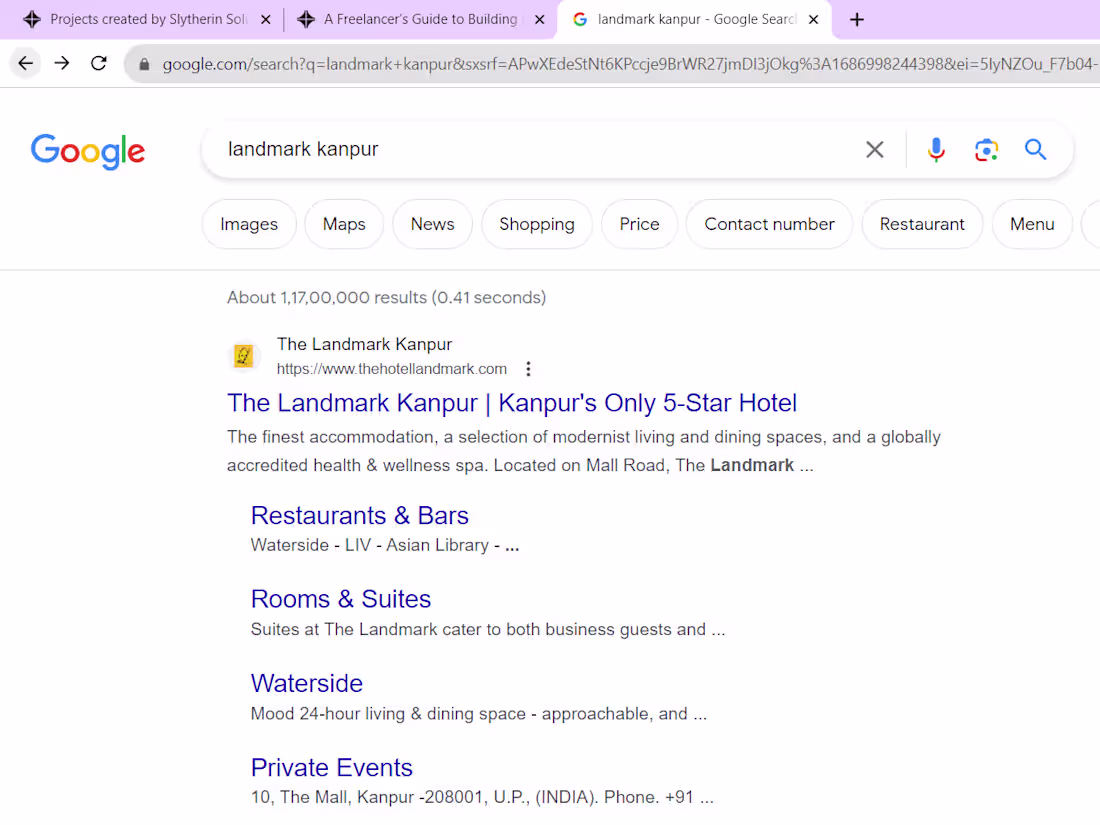This screenshot has width=1100, height=825.
Task: Filter results by Shopping
Action: coord(536,224)
